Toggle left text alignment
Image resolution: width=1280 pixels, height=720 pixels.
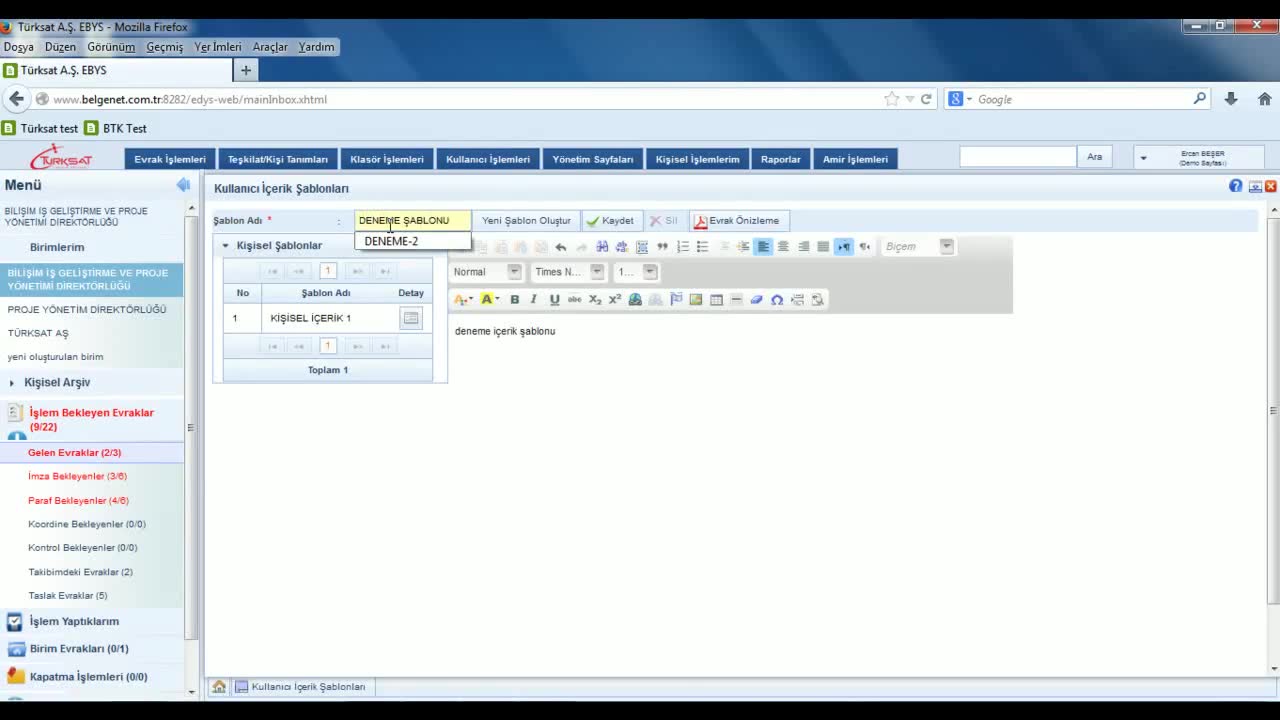[763, 247]
